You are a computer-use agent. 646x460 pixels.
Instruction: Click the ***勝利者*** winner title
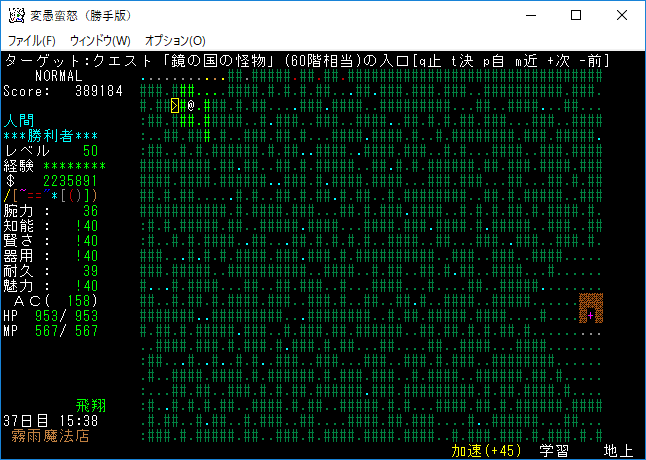point(50,135)
